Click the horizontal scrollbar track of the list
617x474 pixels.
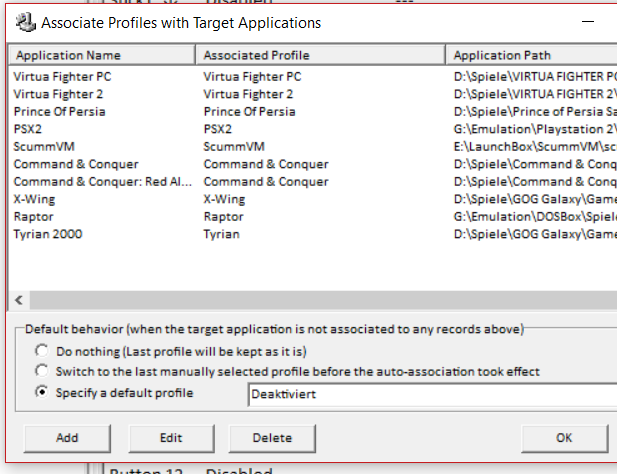pos(323,300)
